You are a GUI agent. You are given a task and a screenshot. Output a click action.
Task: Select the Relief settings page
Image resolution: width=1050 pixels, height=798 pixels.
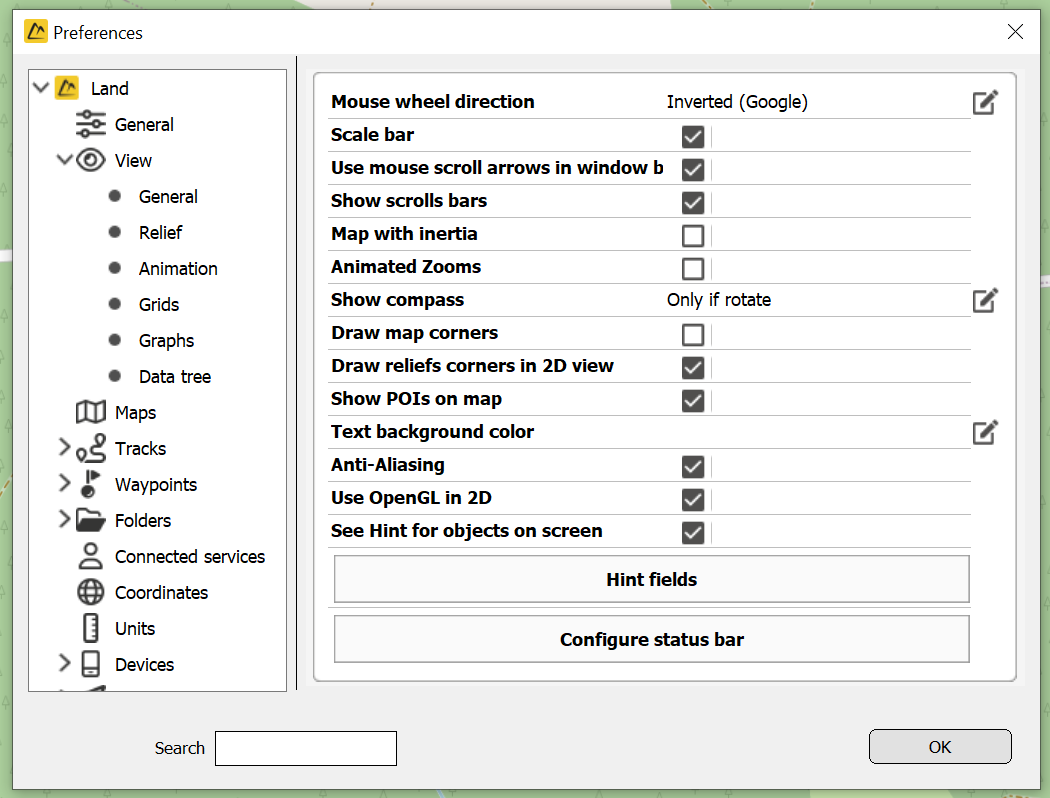click(x=160, y=232)
